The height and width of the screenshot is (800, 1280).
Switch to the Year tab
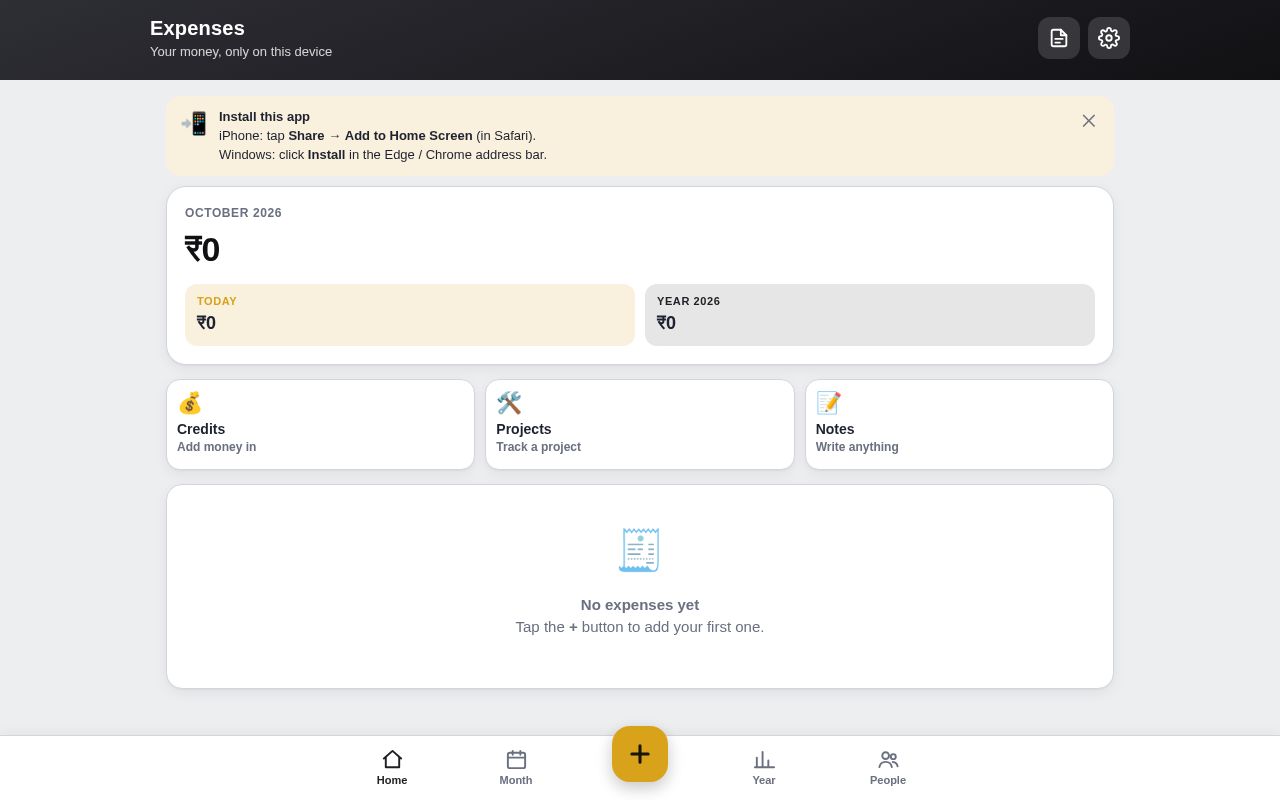coord(764,768)
